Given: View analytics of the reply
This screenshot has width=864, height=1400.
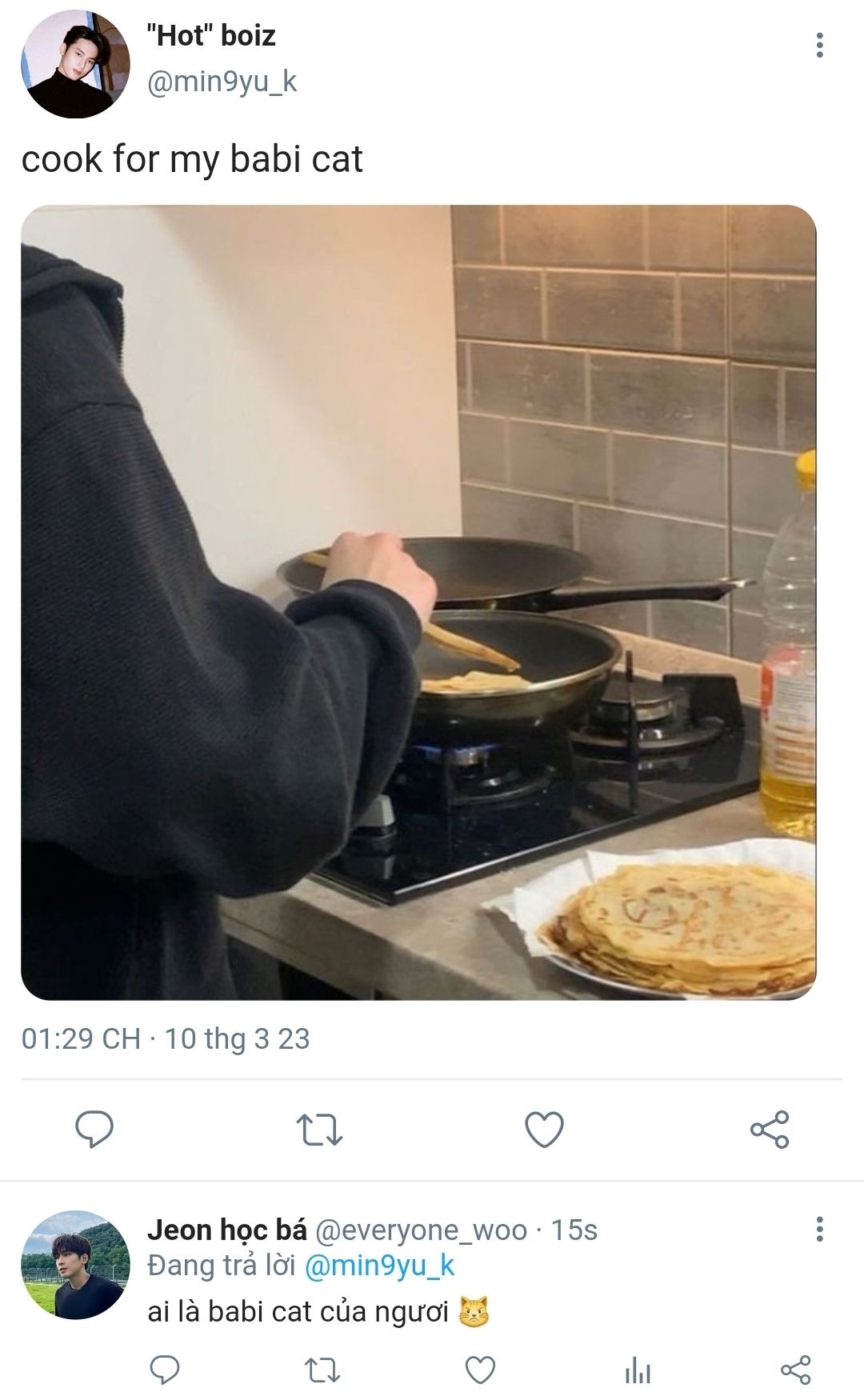Looking at the screenshot, I should click(x=638, y=1371).
